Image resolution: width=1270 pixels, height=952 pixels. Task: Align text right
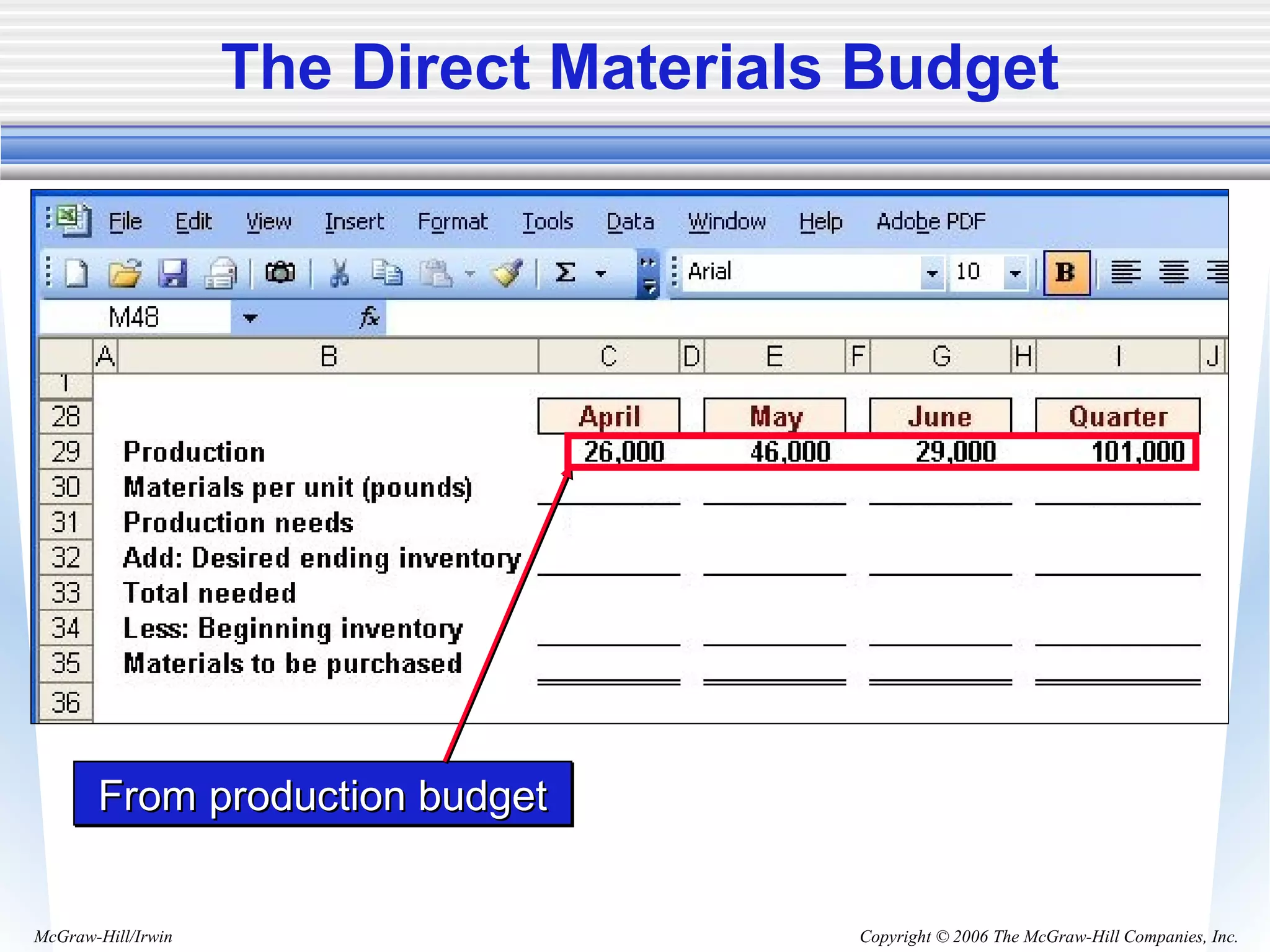tap(1217, 272)
